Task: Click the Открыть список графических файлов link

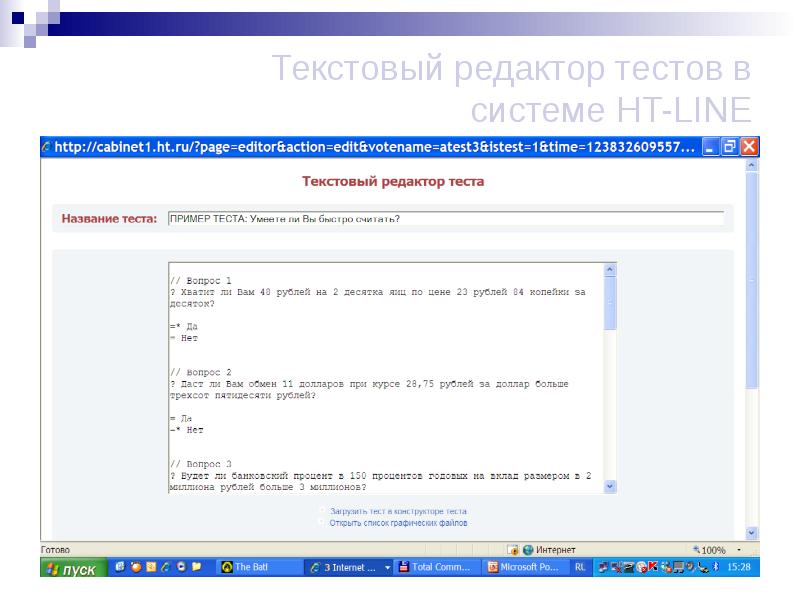Action: click(x=398, y=523)
